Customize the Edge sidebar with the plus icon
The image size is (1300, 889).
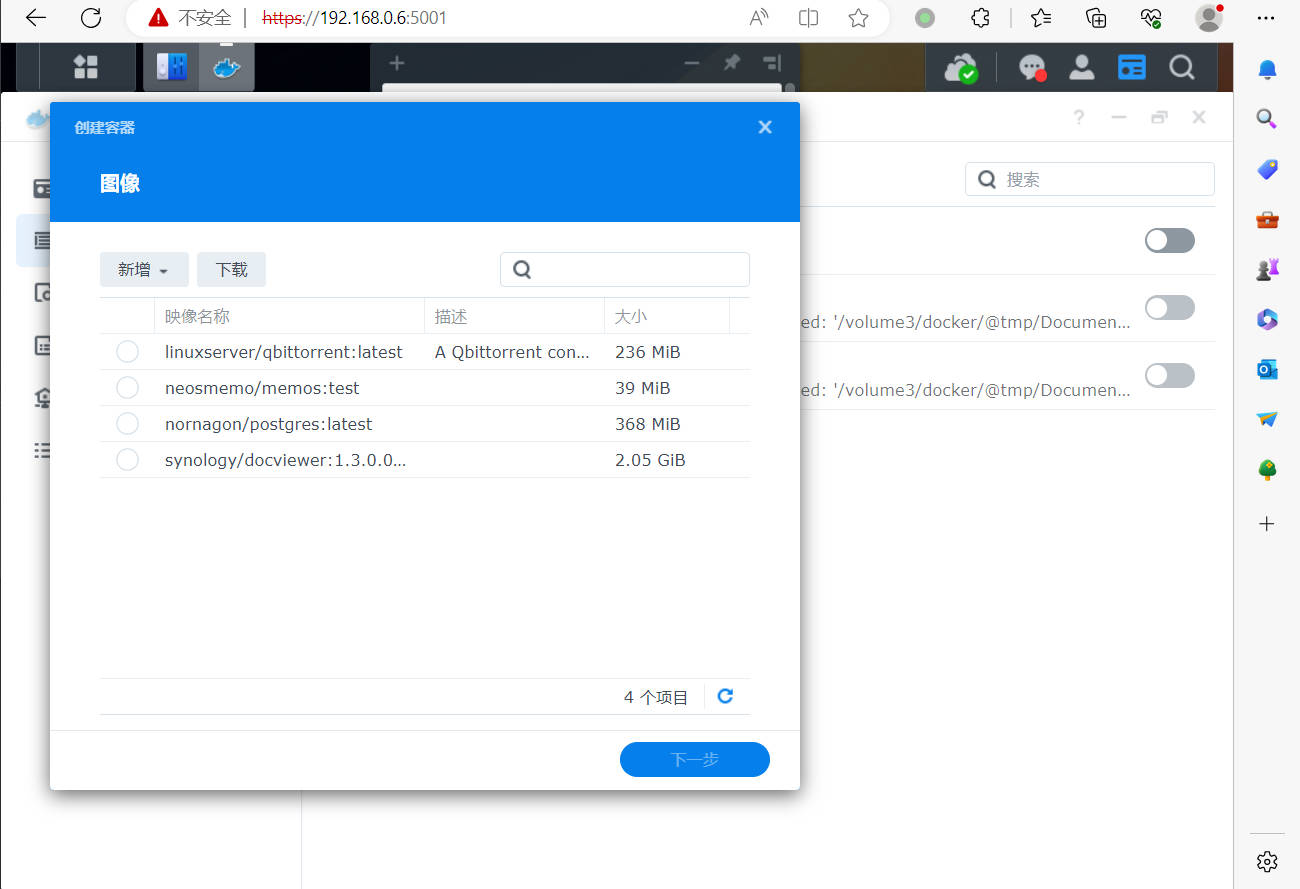(1267, 523)
